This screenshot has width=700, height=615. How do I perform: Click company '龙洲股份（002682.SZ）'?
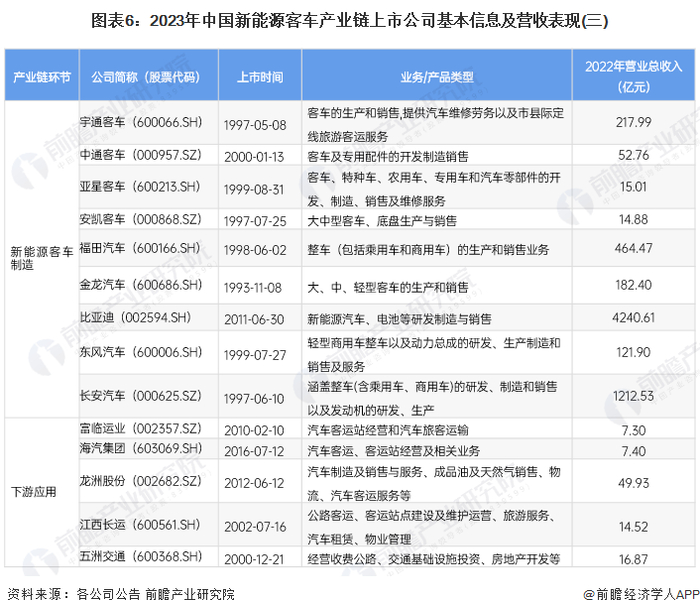click(x=141, y=481)
